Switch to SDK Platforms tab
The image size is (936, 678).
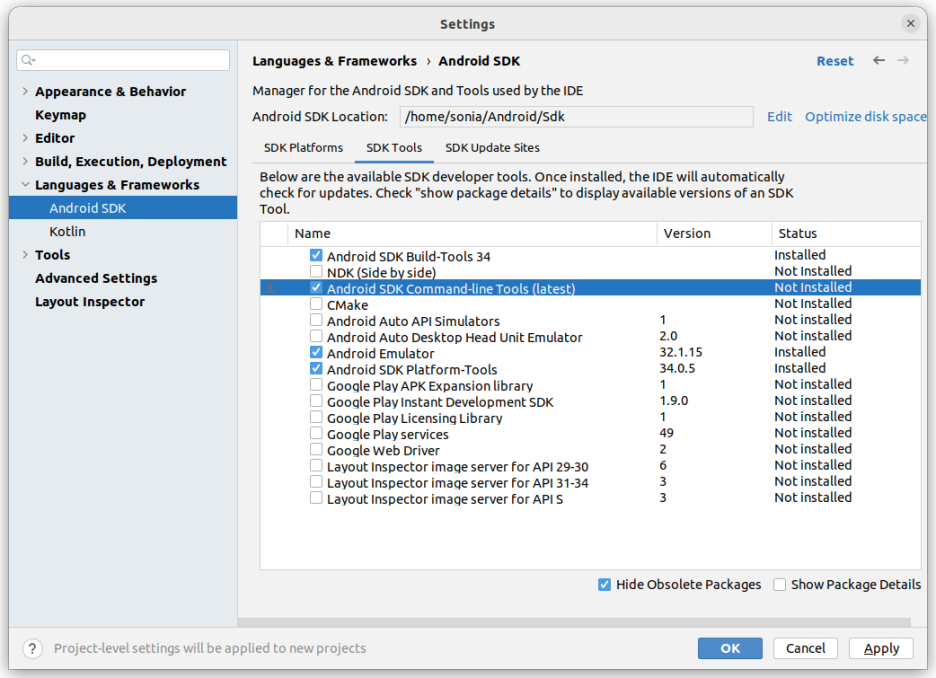303,148
